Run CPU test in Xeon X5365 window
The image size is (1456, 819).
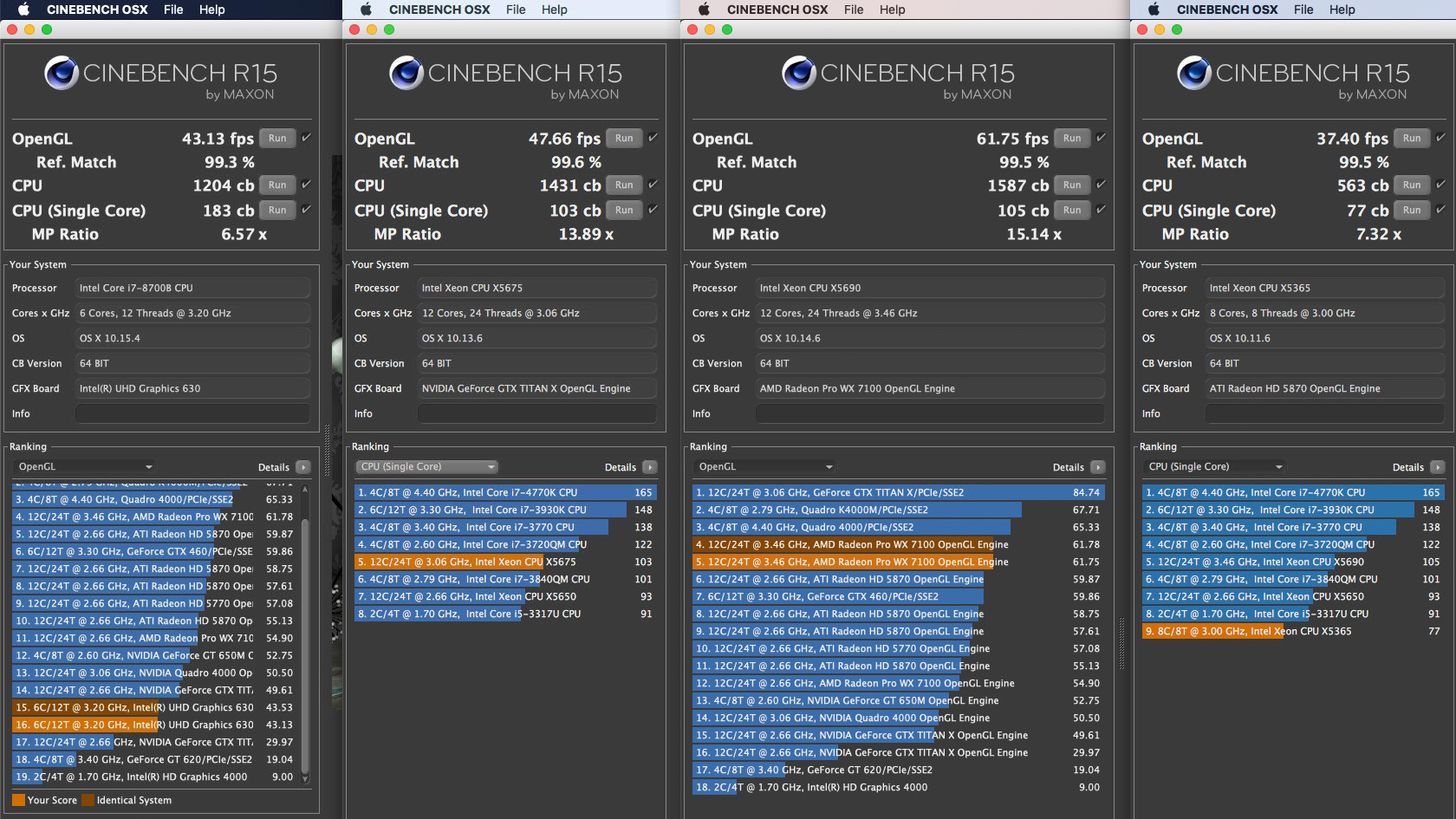coord(1412,185)
